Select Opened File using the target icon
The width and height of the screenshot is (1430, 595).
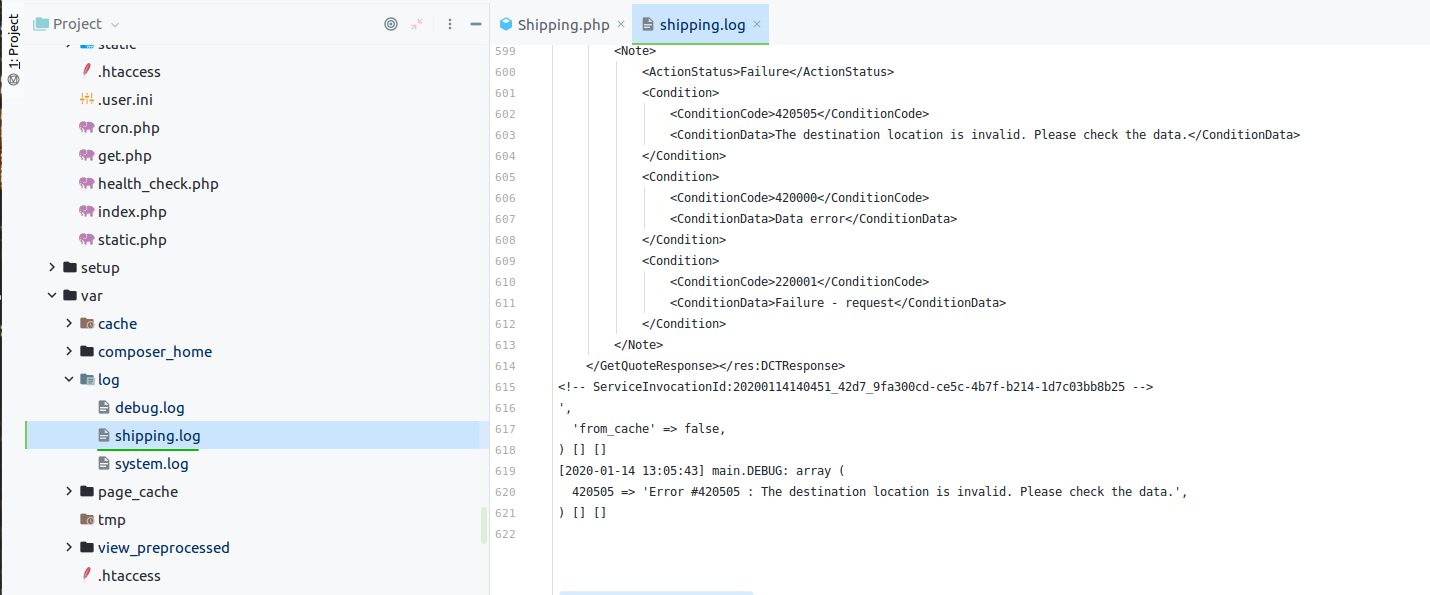click(391, 23)
